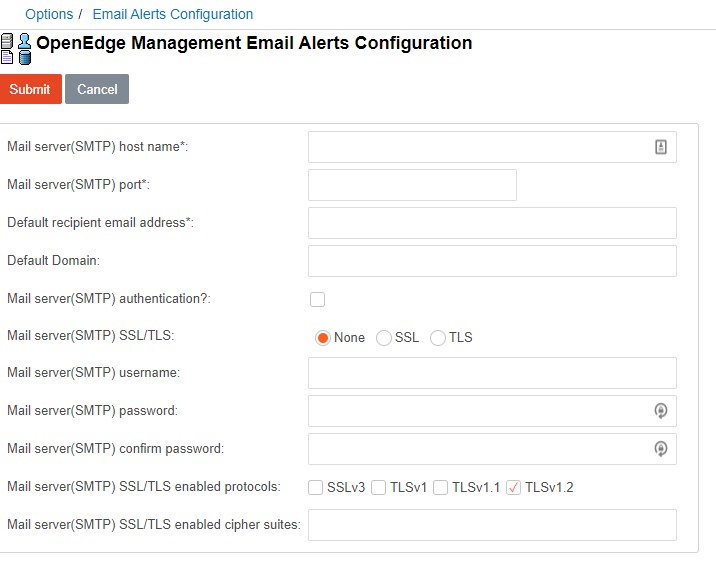Focus the SMTP port input field
The height and width of the screenshot is (571, 716).
(x=412, y=185)
